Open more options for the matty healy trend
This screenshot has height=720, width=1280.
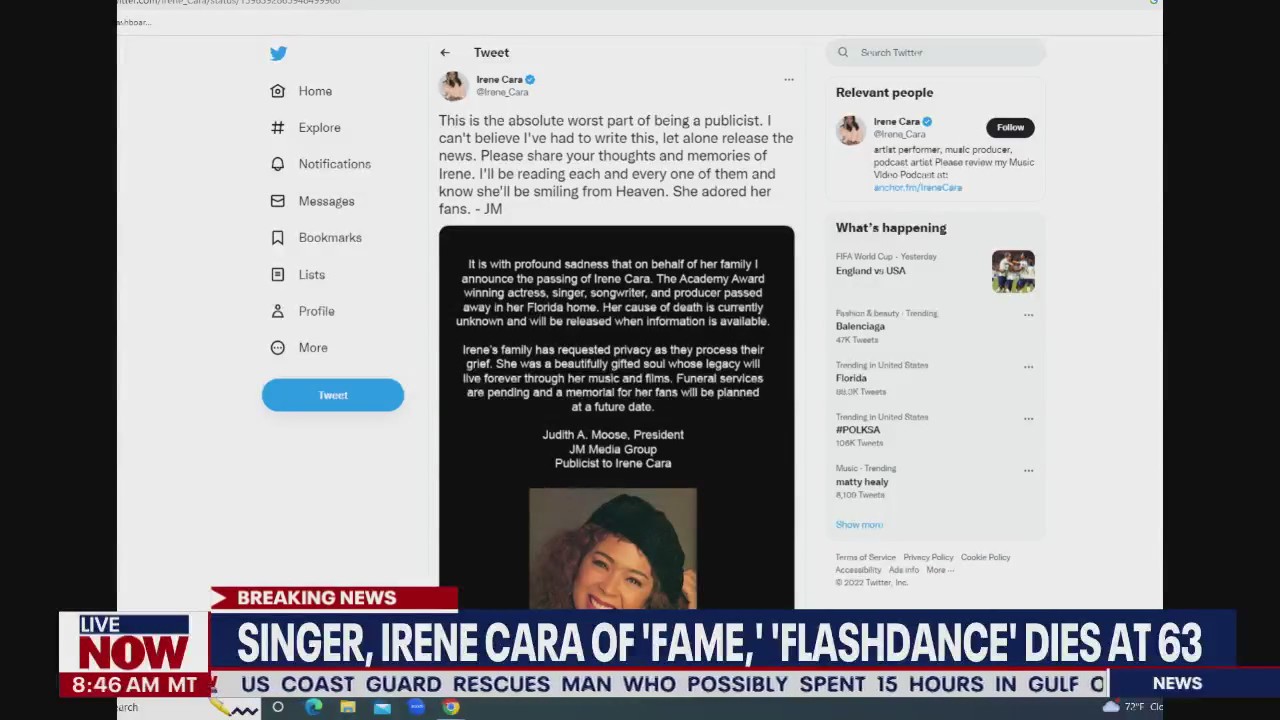point(1028,470)
